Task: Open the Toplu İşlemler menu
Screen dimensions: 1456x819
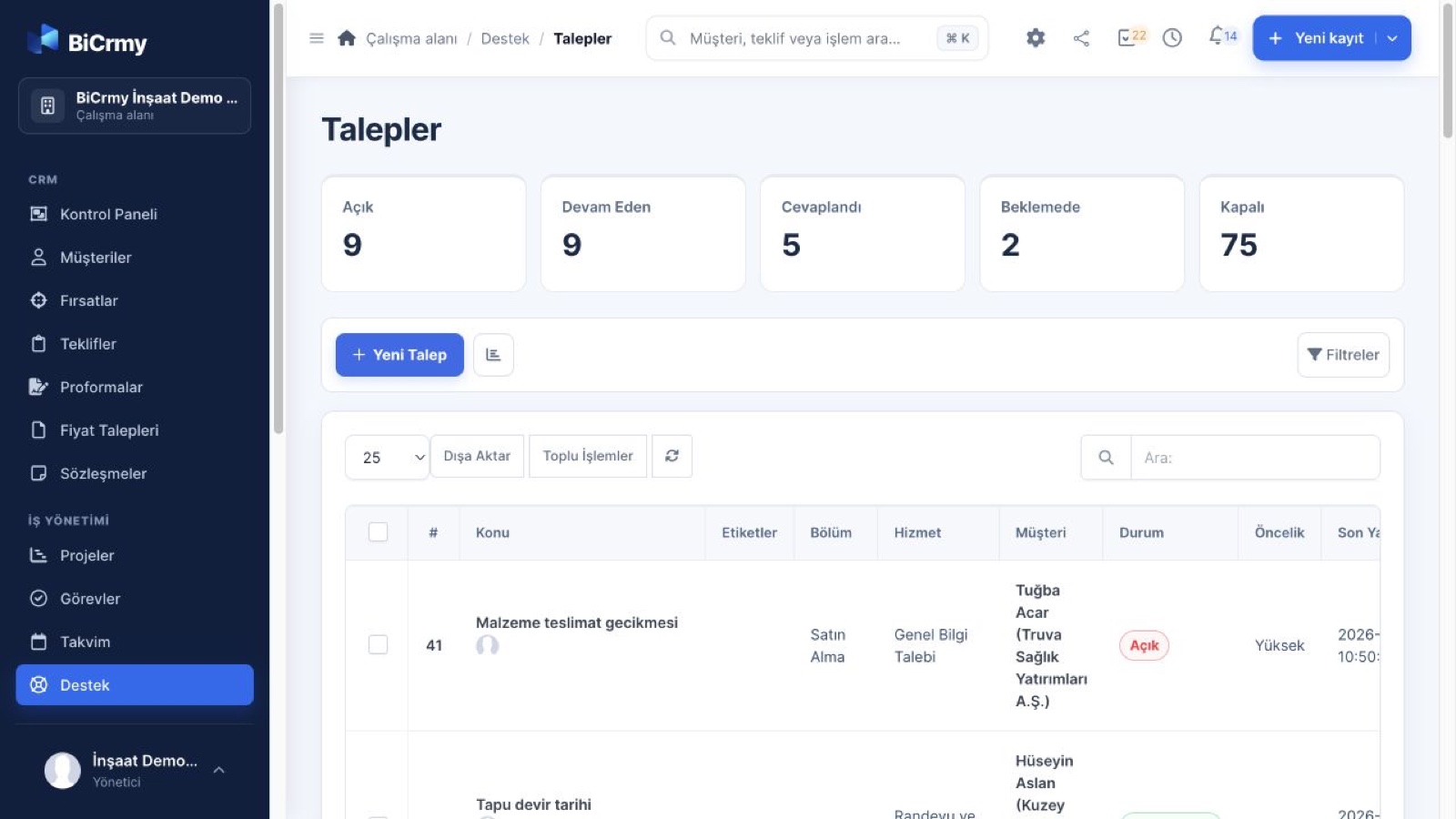Action: click(x=588, y=456)
